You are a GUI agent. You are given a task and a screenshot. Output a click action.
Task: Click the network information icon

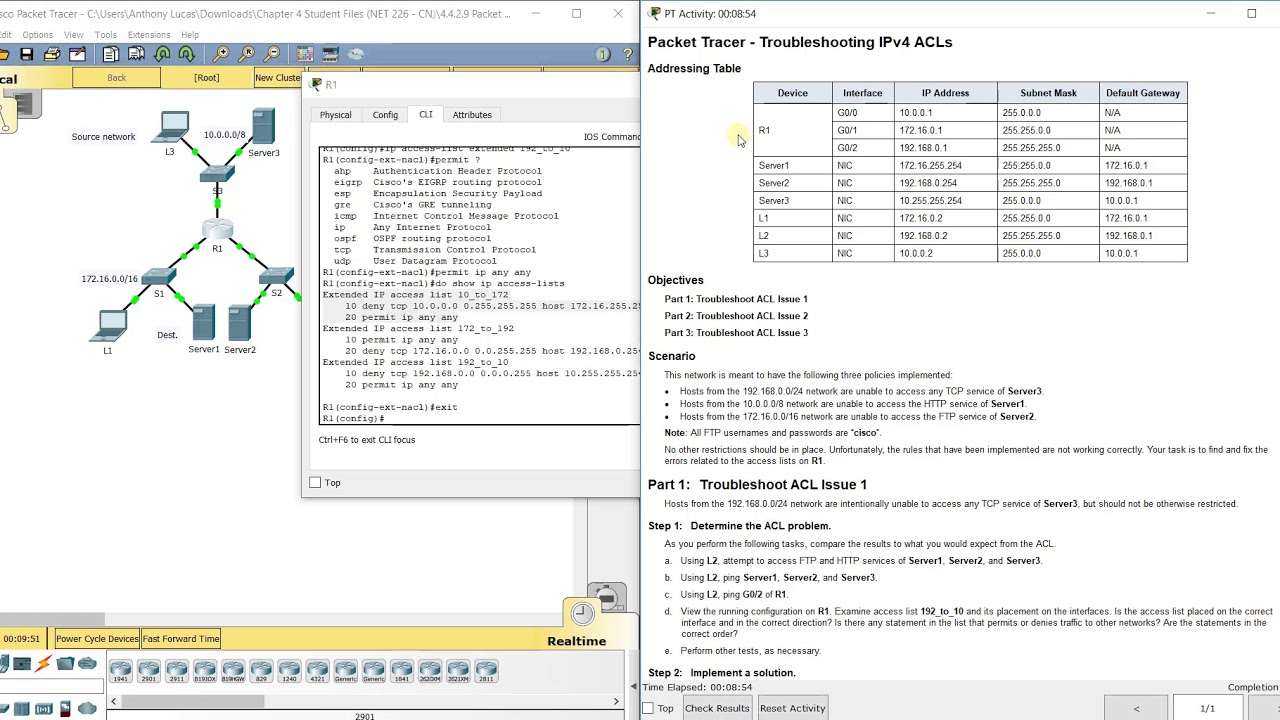602,55
